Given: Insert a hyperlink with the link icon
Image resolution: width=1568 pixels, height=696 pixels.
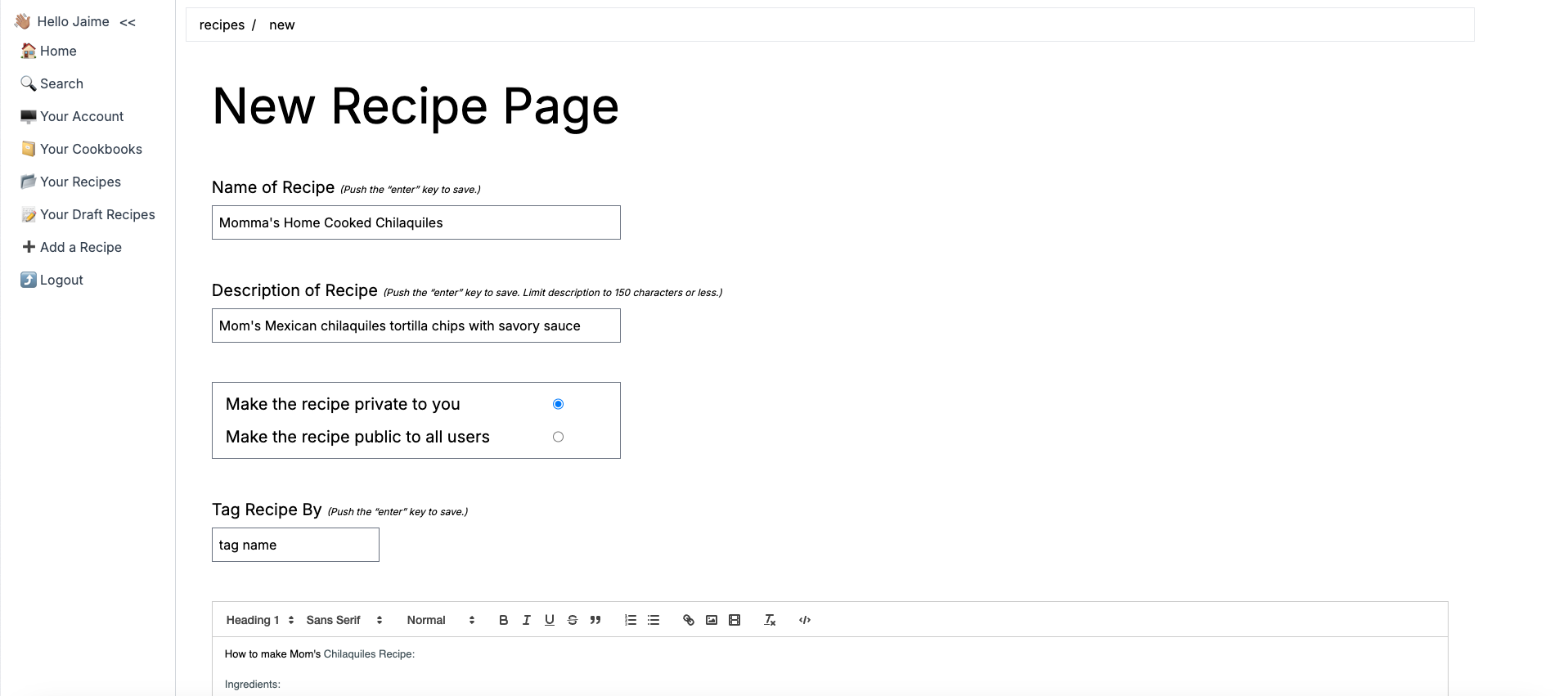Looking at the screenshot, I should tap(689, 620).
